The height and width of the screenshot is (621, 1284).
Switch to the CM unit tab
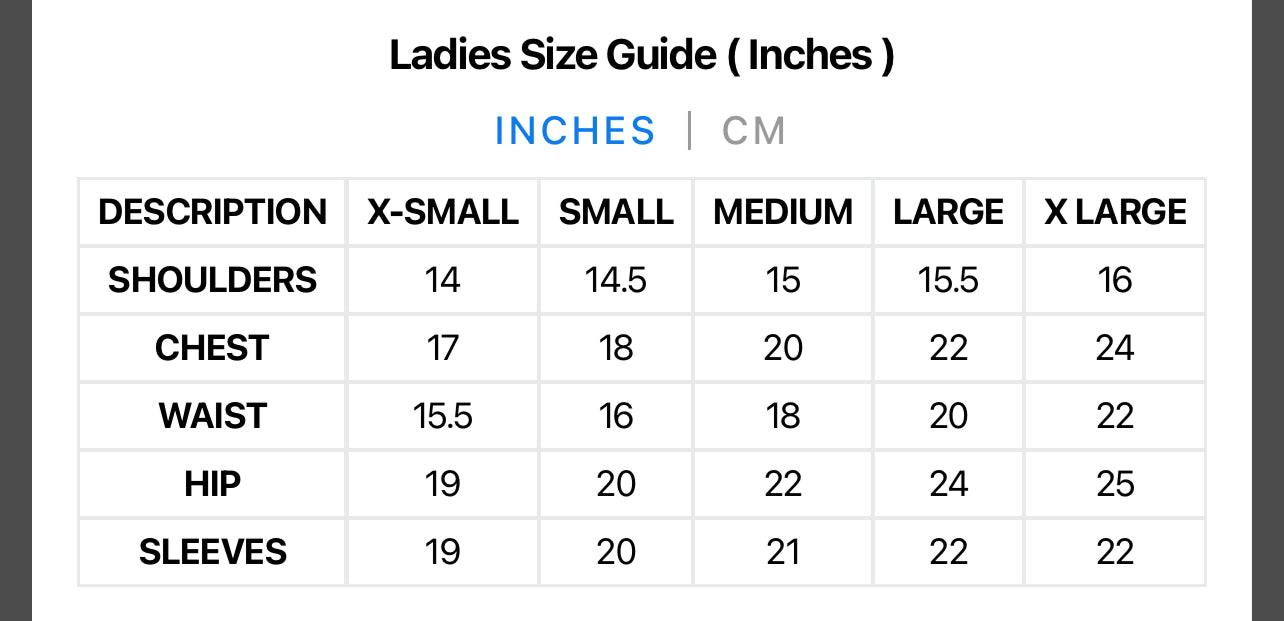point(754,131)
